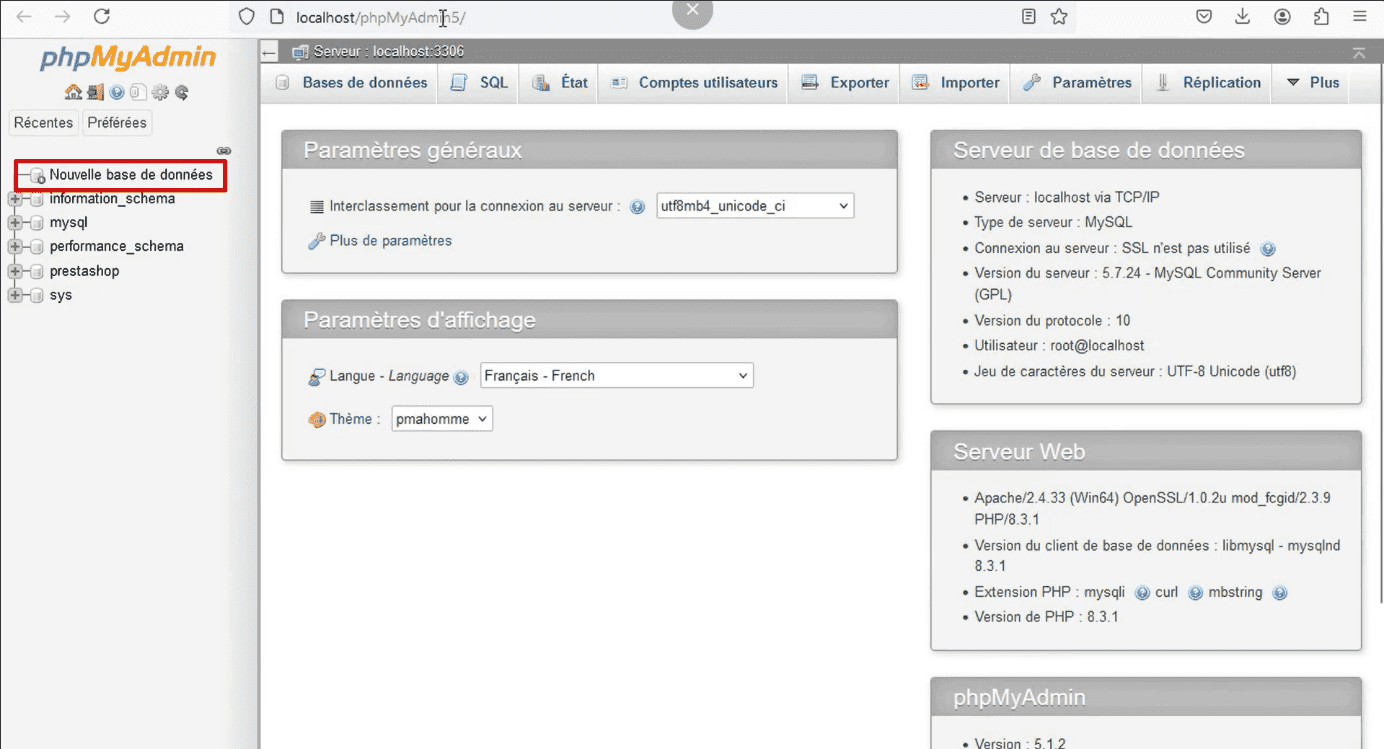Select the sys database name
The width and height of the screenshot is (1384, 749).
(x=61, y=295)
